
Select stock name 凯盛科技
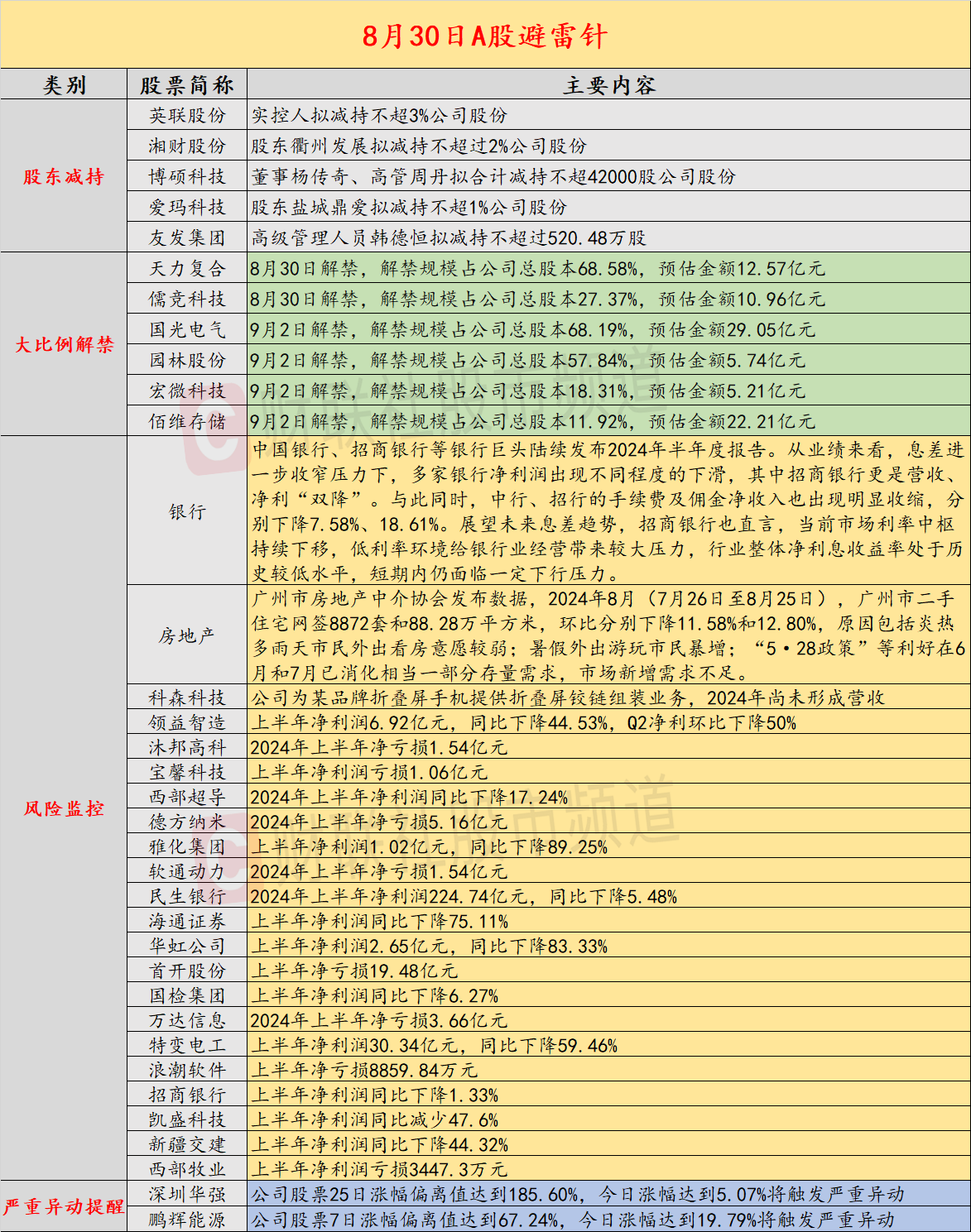pyautogui.click(x=187, y=1119)
